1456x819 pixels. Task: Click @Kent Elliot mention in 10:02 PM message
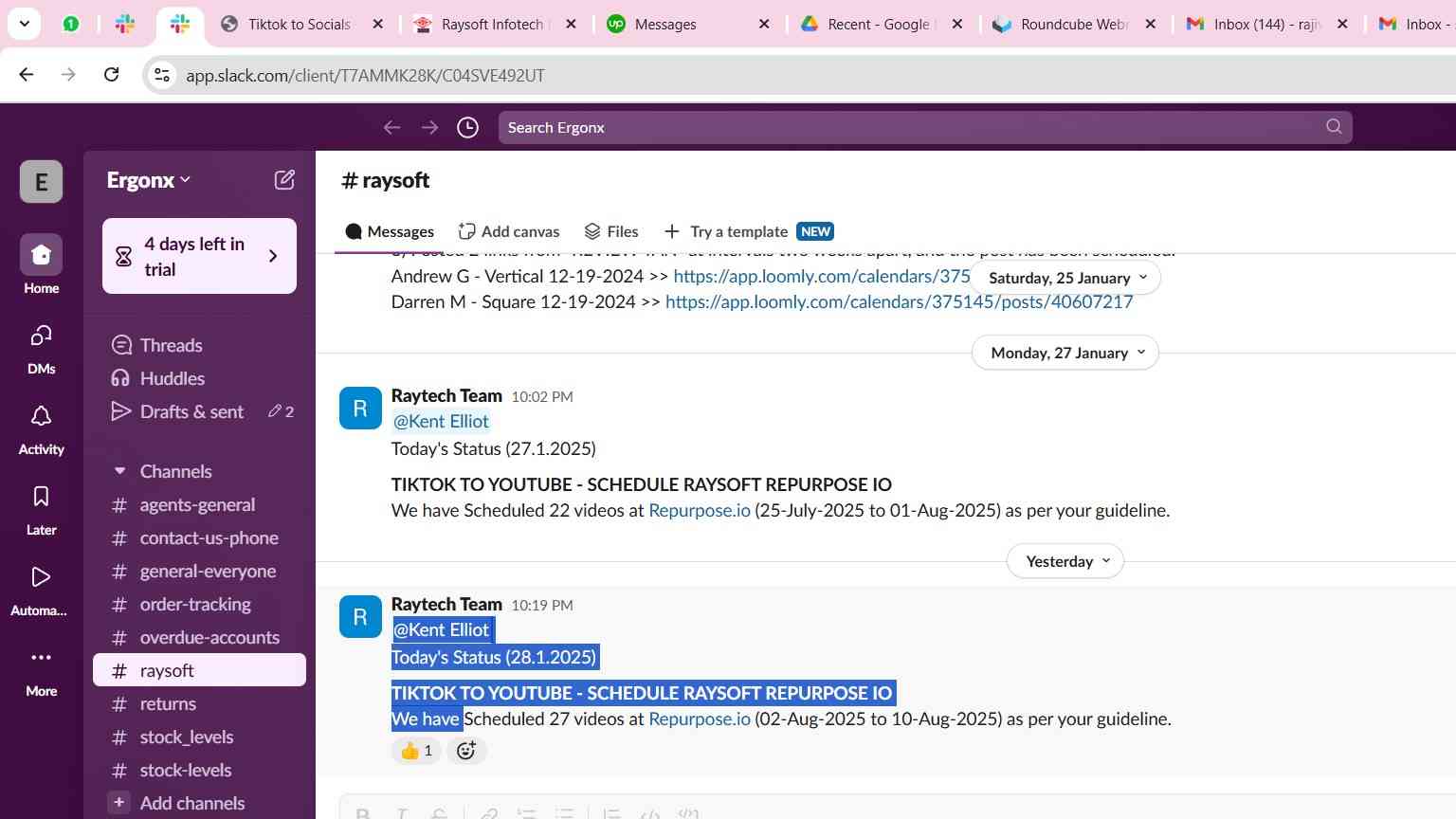pos(441,421)
